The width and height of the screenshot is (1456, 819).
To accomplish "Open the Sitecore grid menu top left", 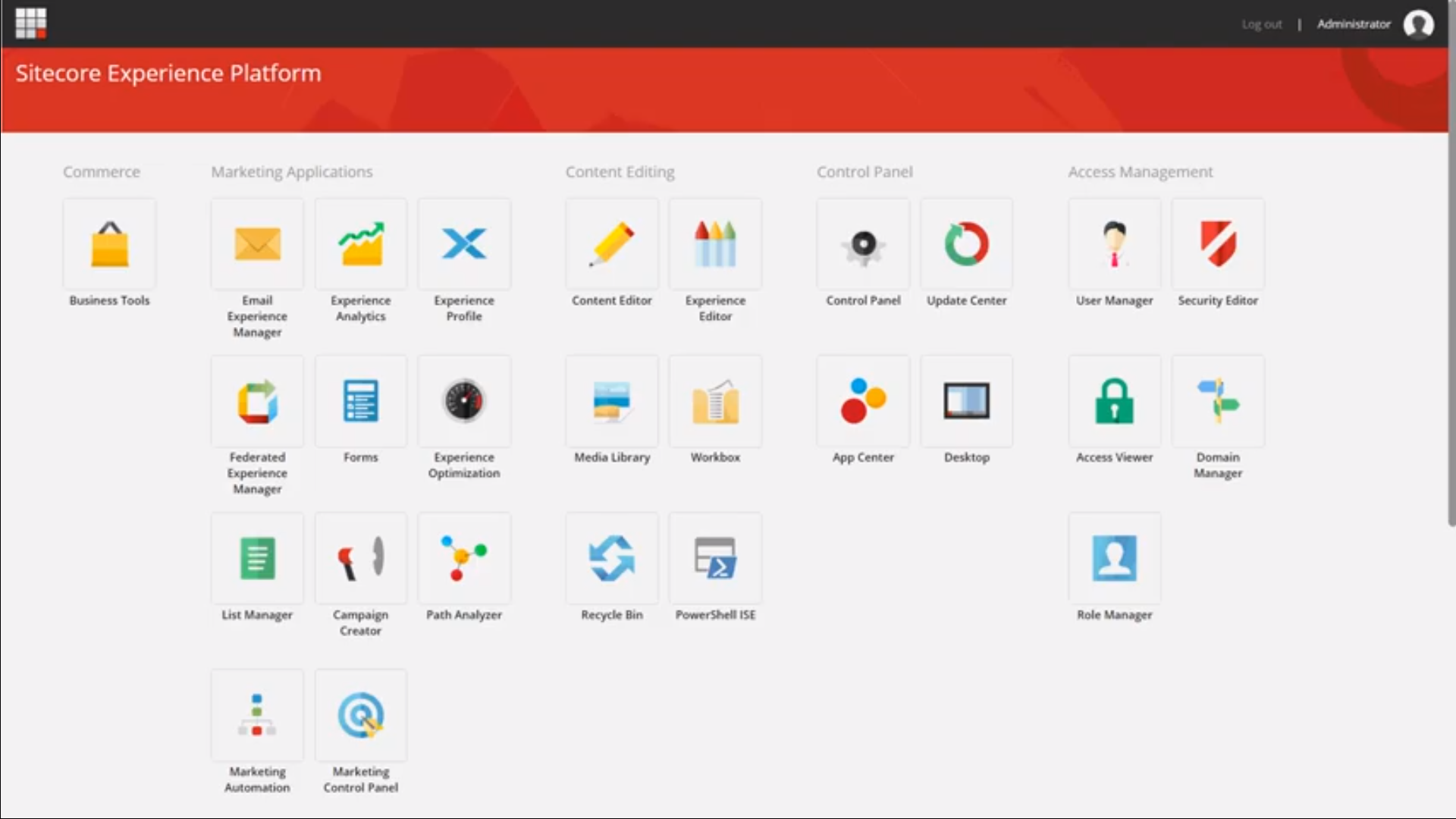I will coord(30,23).
